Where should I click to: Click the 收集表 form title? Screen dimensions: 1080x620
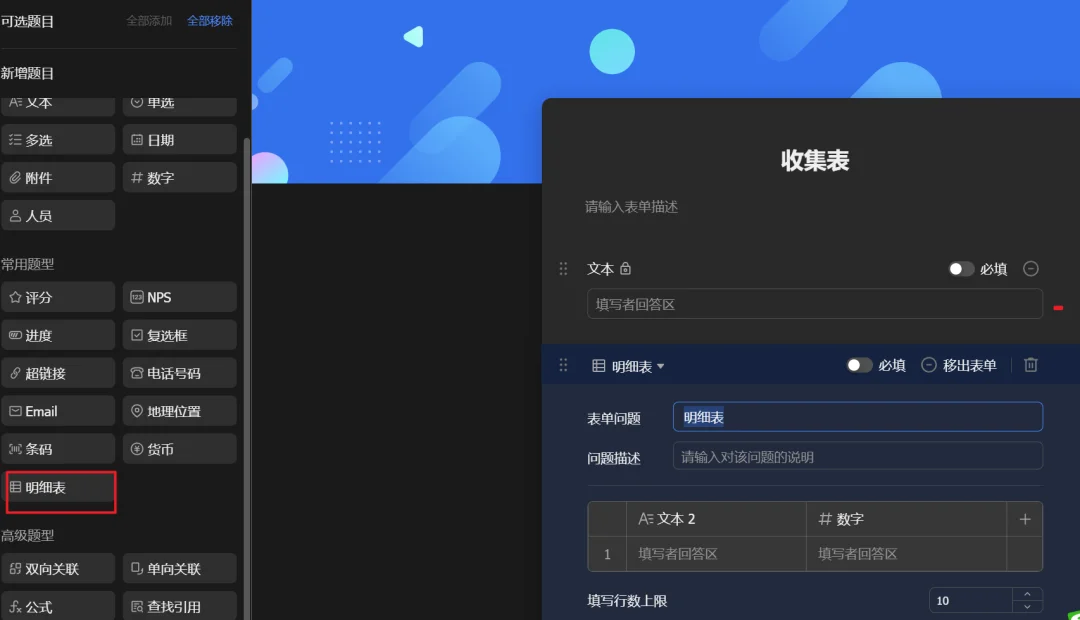click(815, 161)
